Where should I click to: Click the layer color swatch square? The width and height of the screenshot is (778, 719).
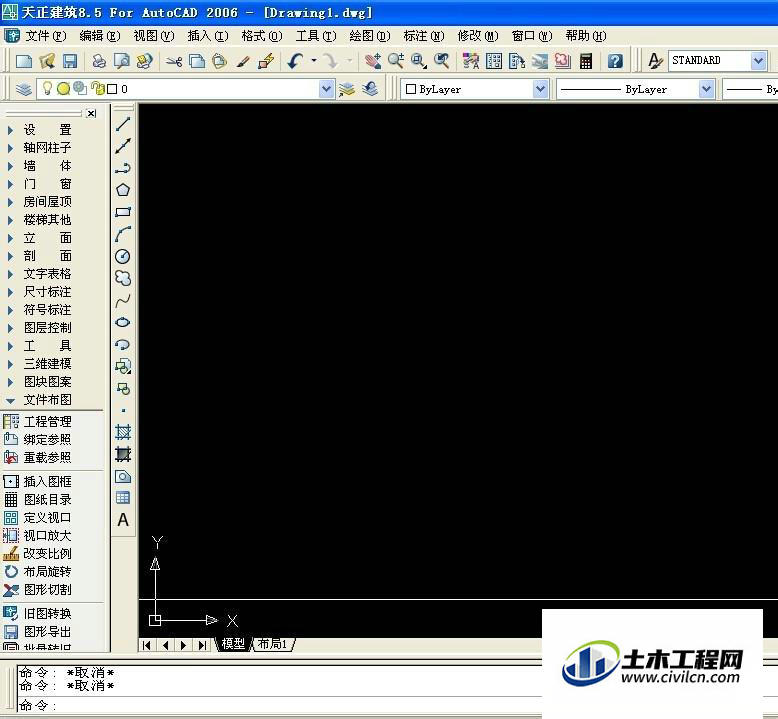112,89
